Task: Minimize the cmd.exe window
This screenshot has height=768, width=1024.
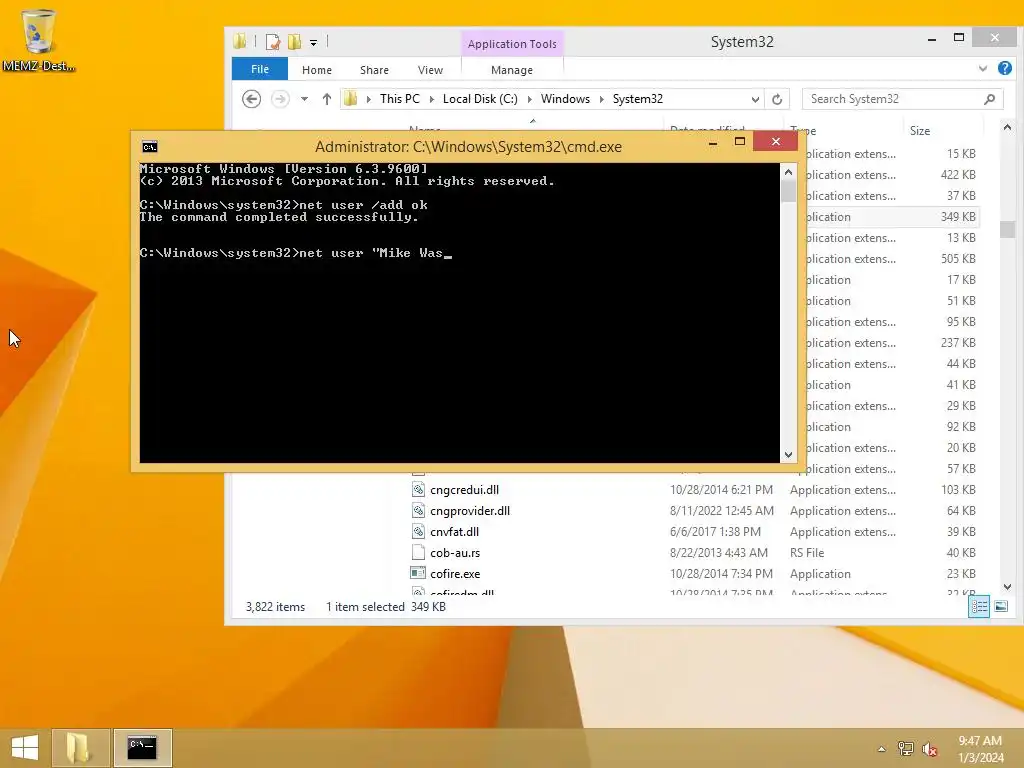Action: [x=712, y=142]
